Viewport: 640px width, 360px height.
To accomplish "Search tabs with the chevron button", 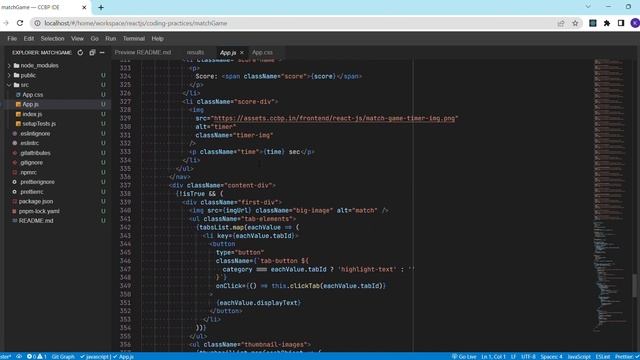I will [588, 7].
